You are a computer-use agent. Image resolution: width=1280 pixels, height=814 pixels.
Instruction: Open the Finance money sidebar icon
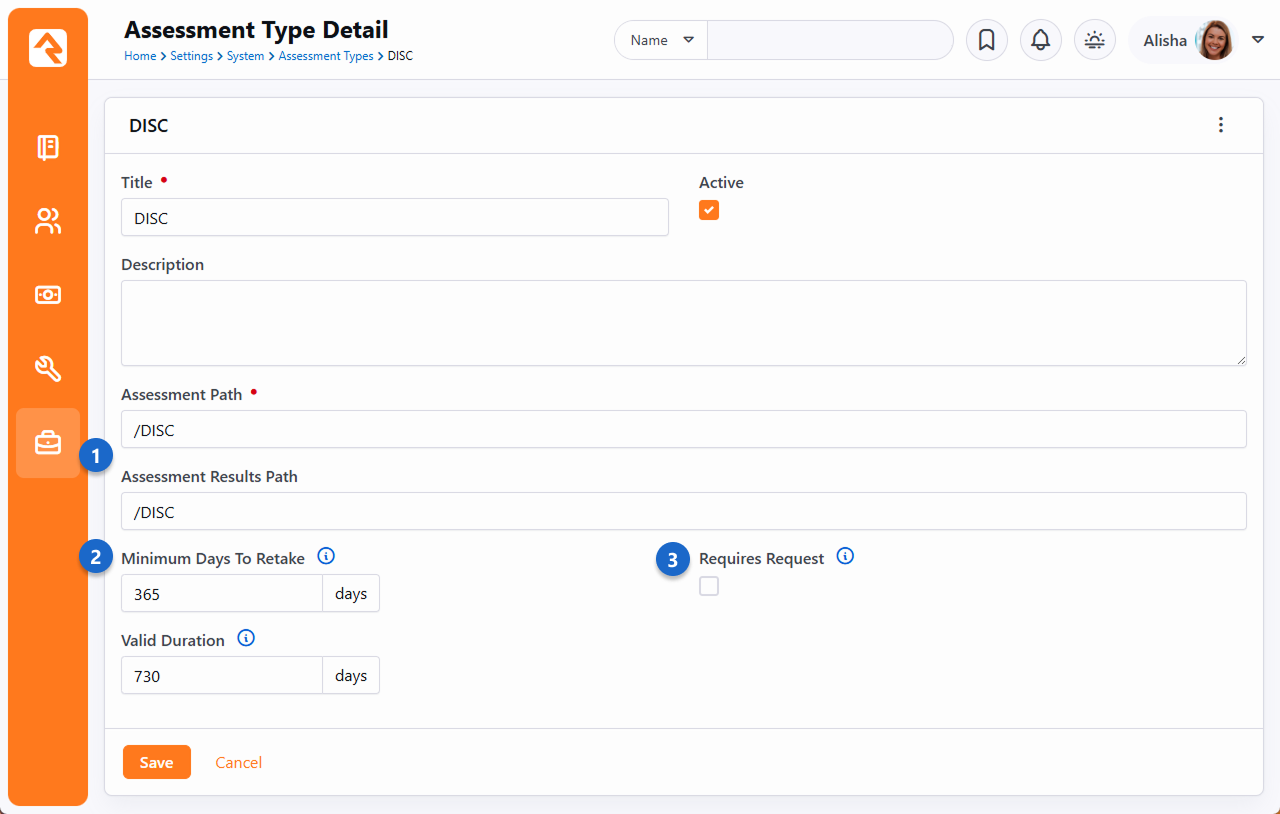click(48, 295)
